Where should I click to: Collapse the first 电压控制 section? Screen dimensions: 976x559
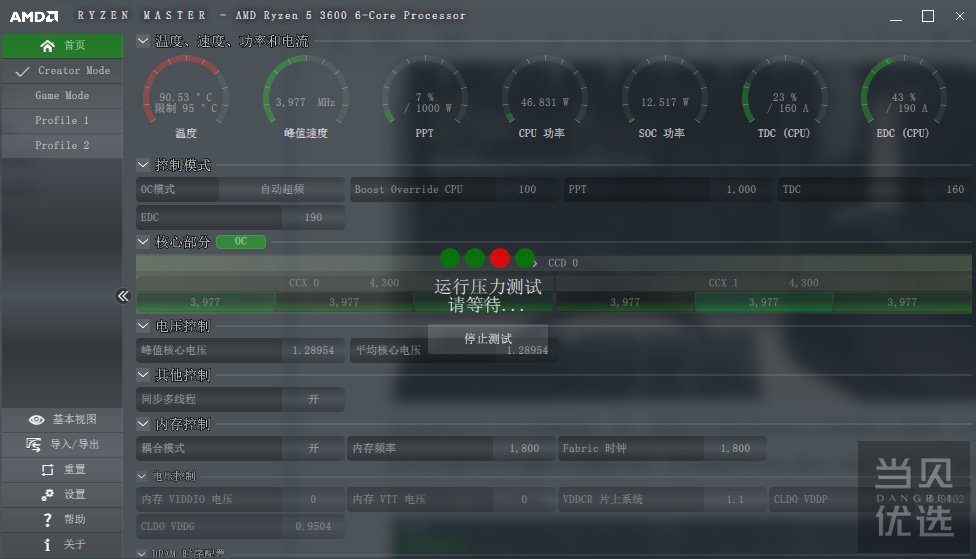coord(143,326)
